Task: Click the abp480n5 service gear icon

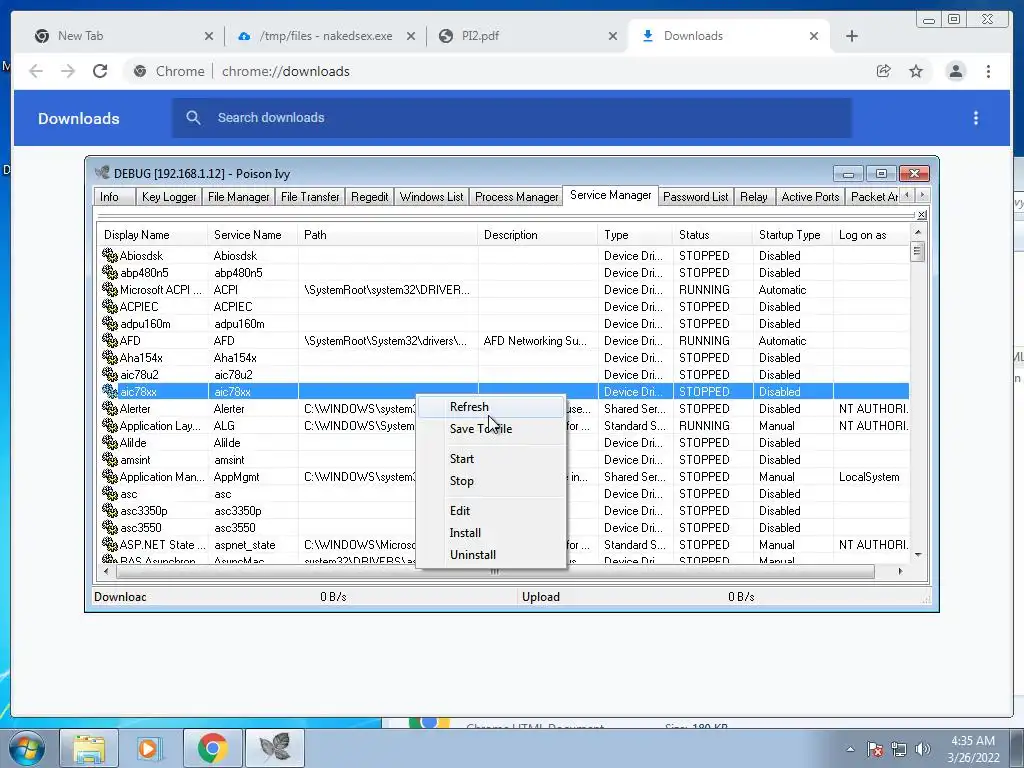Action: coord(110,272)
